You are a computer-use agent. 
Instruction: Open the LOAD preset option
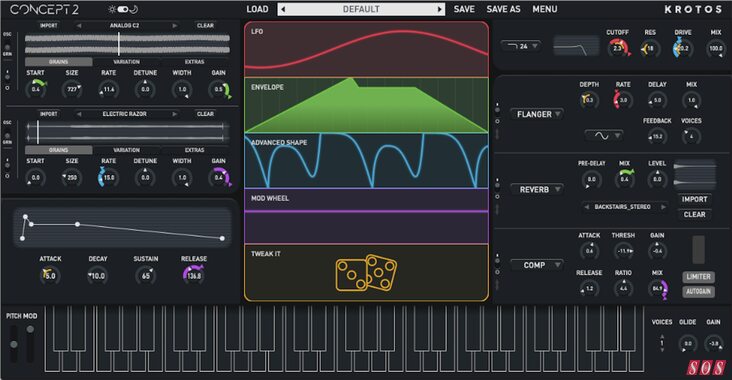click(x=257, y=9)
